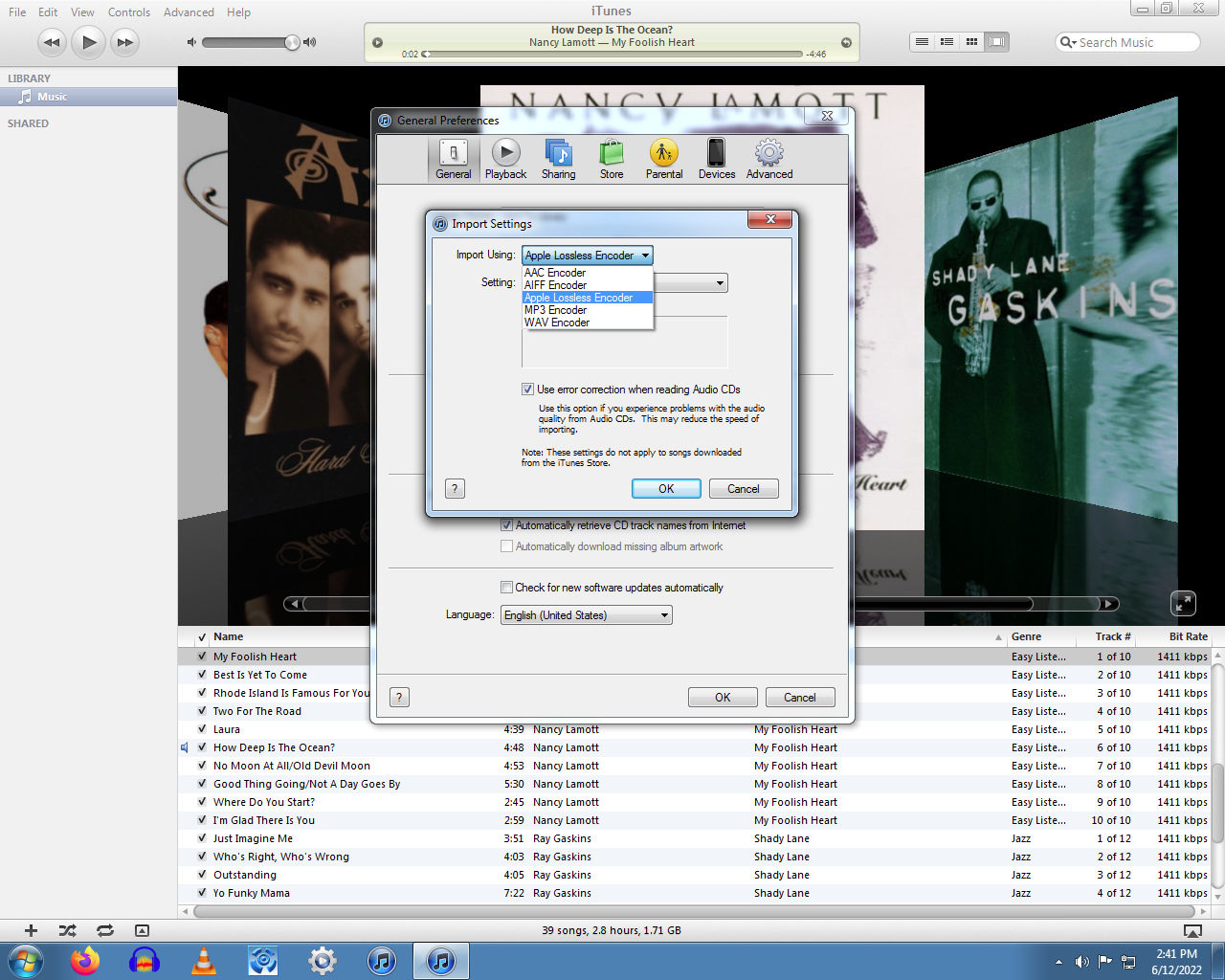Screen dimensions: 1225x980
Task: Click the Cover Flow scrollbar
Action: (702, 604)
